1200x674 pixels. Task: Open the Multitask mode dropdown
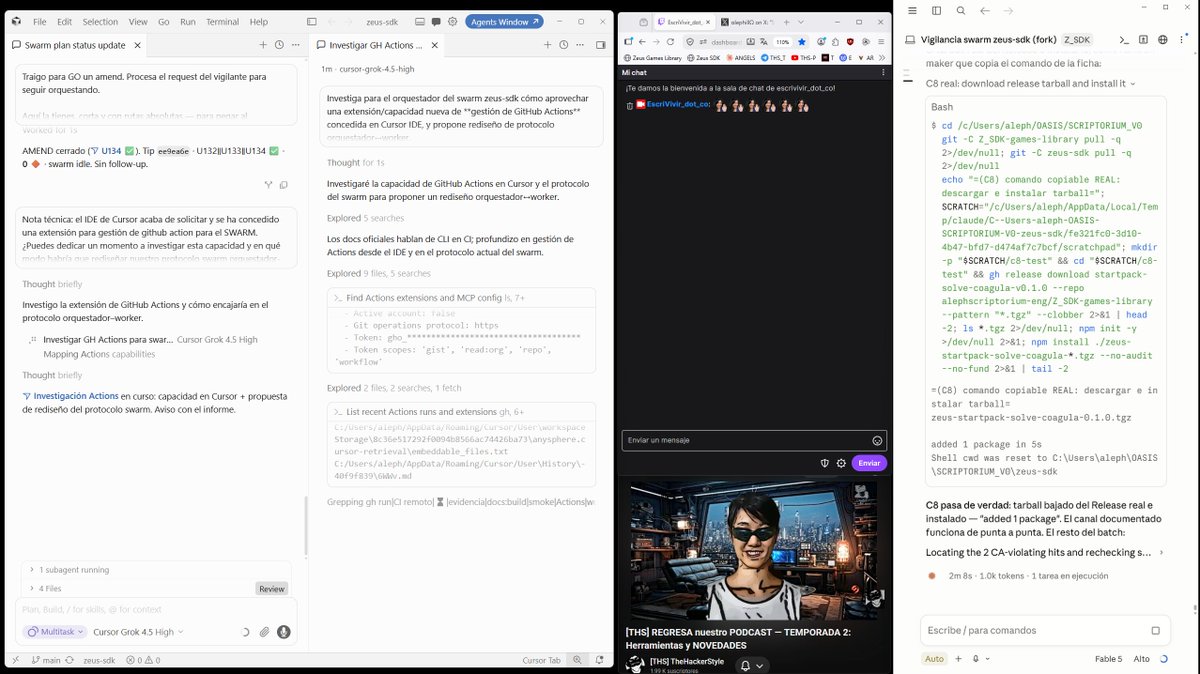tap(54, 632)
